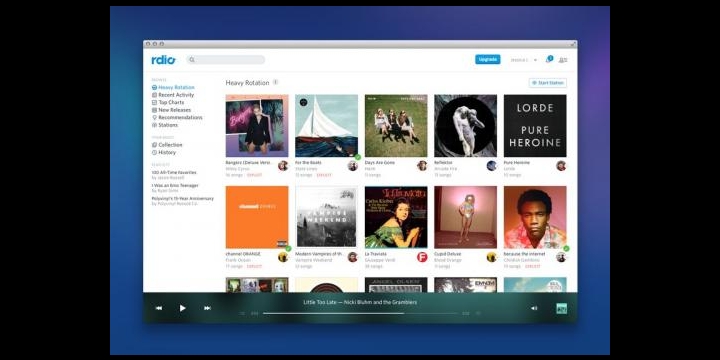Click the History clock icon
The width and height of the screenshot is (720, 360).
[154, 152]
